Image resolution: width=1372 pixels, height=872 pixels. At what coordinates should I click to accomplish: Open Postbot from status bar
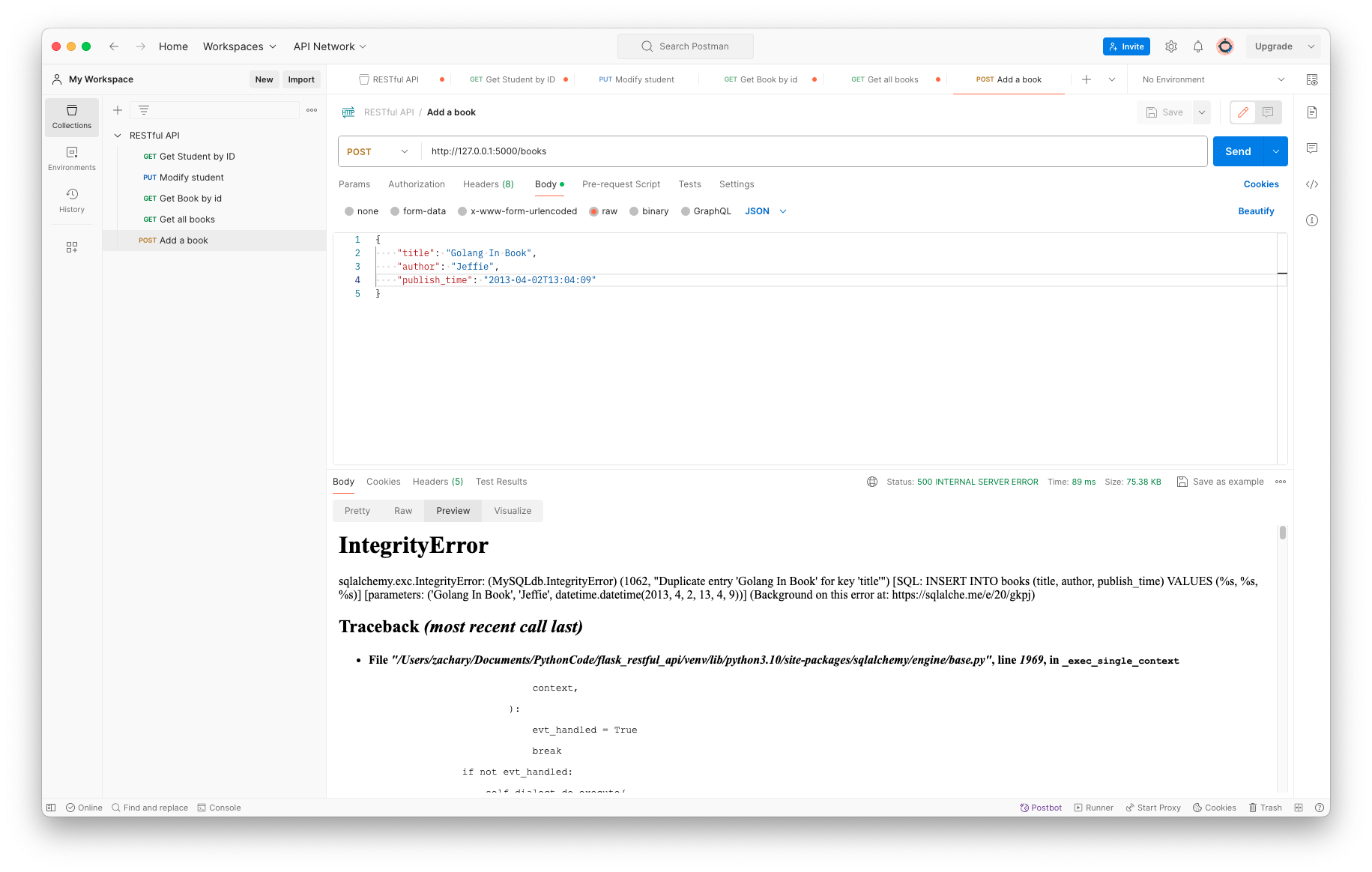(1041, 808)
